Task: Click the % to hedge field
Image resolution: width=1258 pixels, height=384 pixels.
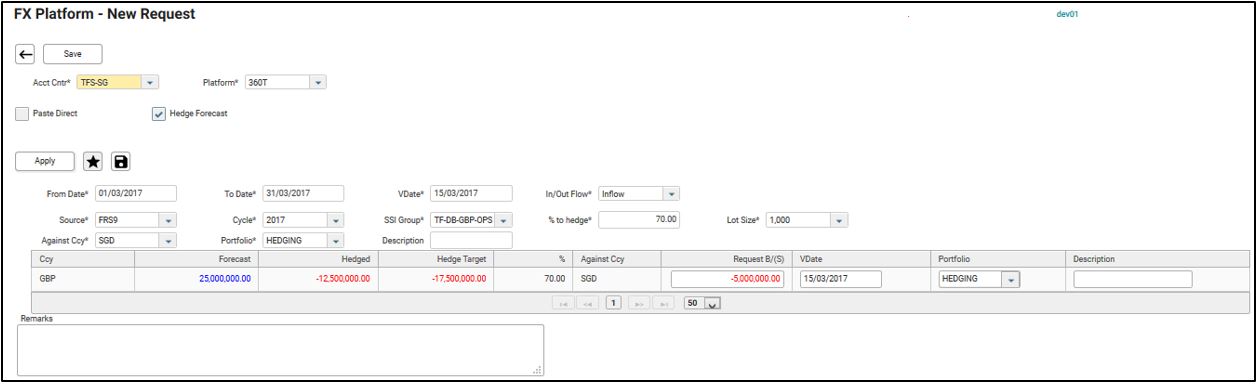Action: [x=639, y=220]
